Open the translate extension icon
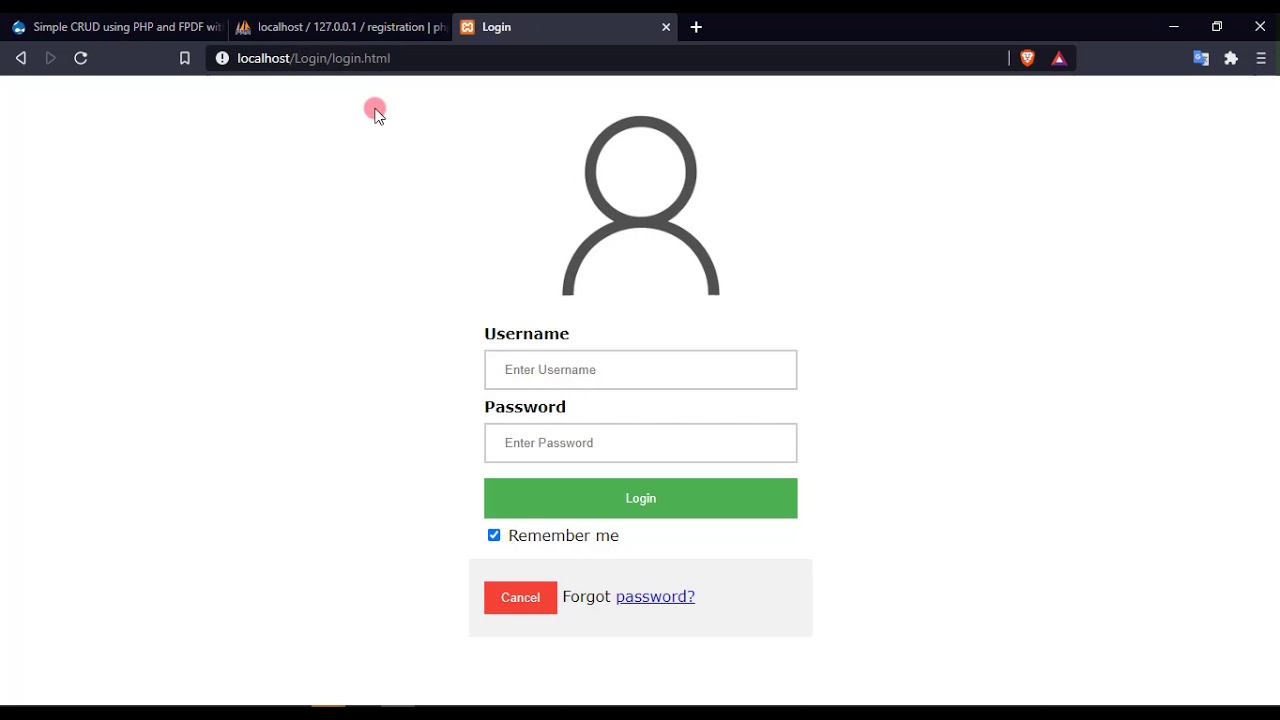Viewport: 1280px width, 720px height. click(x=1201, y=58)
